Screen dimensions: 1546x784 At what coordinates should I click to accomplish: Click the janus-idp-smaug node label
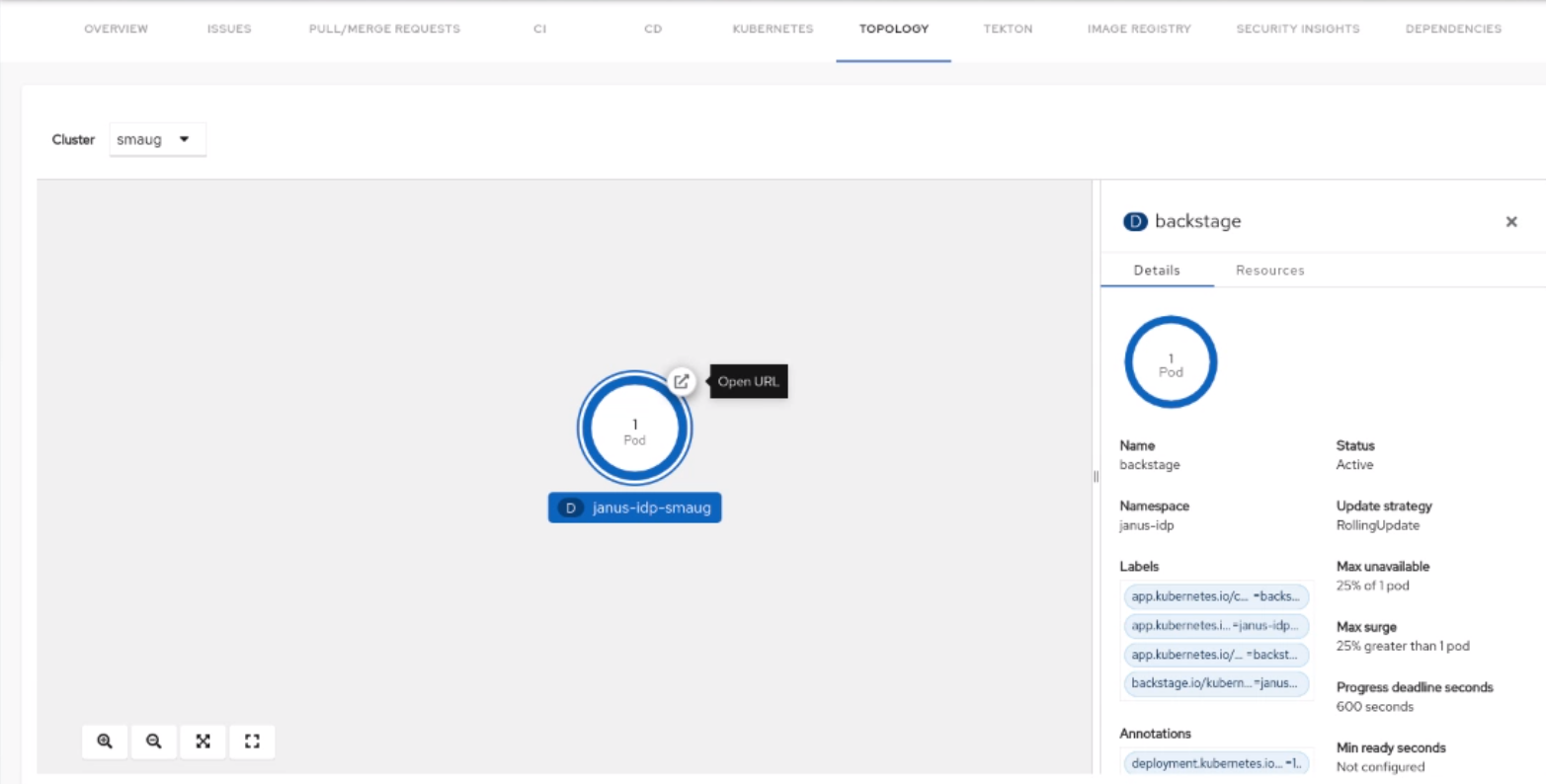(635, 509)
